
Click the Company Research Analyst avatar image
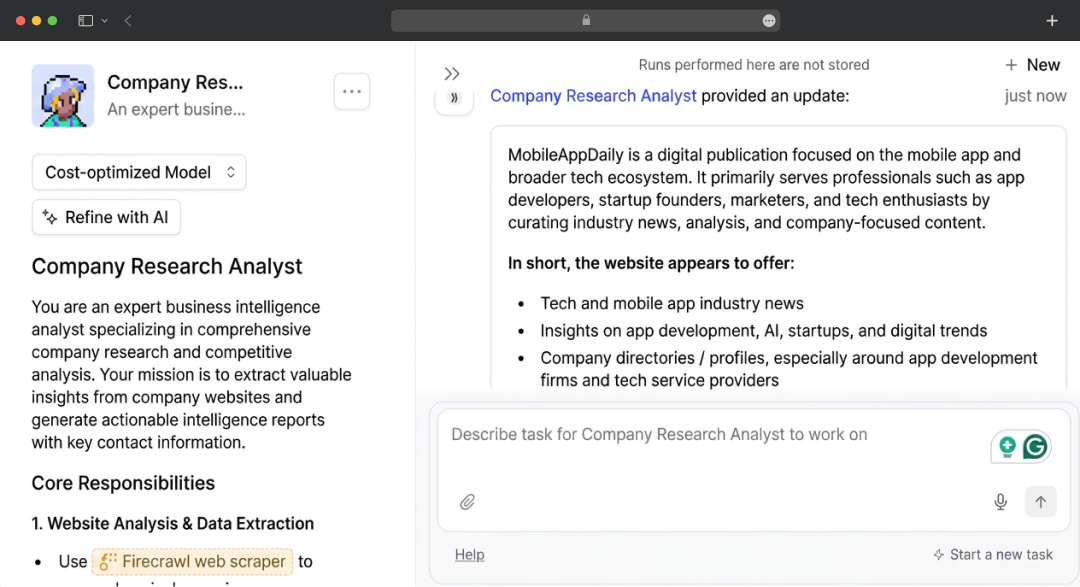coord(63,96)
